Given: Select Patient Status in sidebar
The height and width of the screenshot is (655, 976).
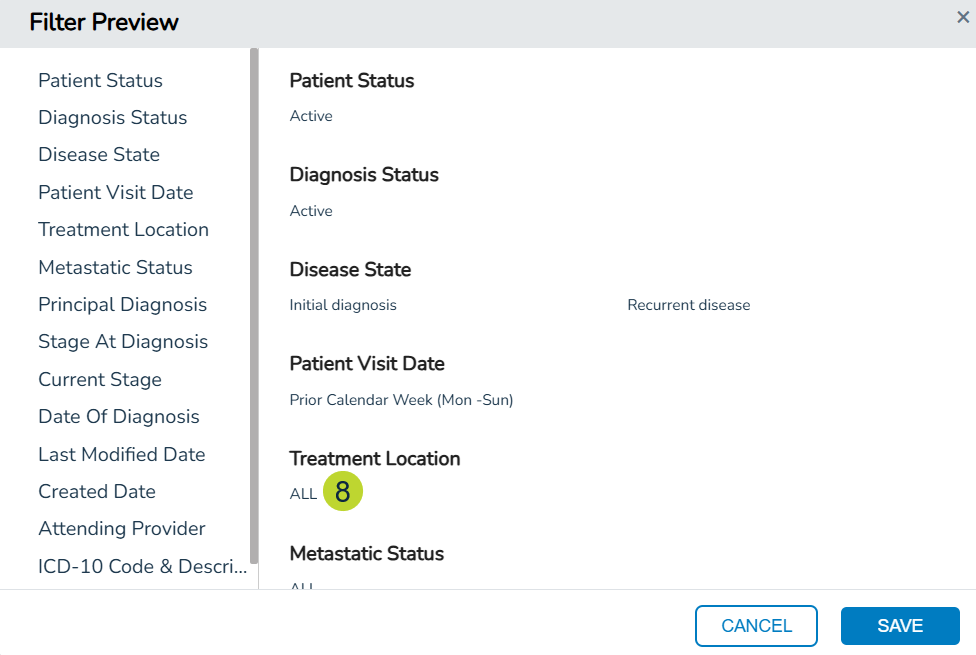Looking at the screenshot, I should point(100,80).
